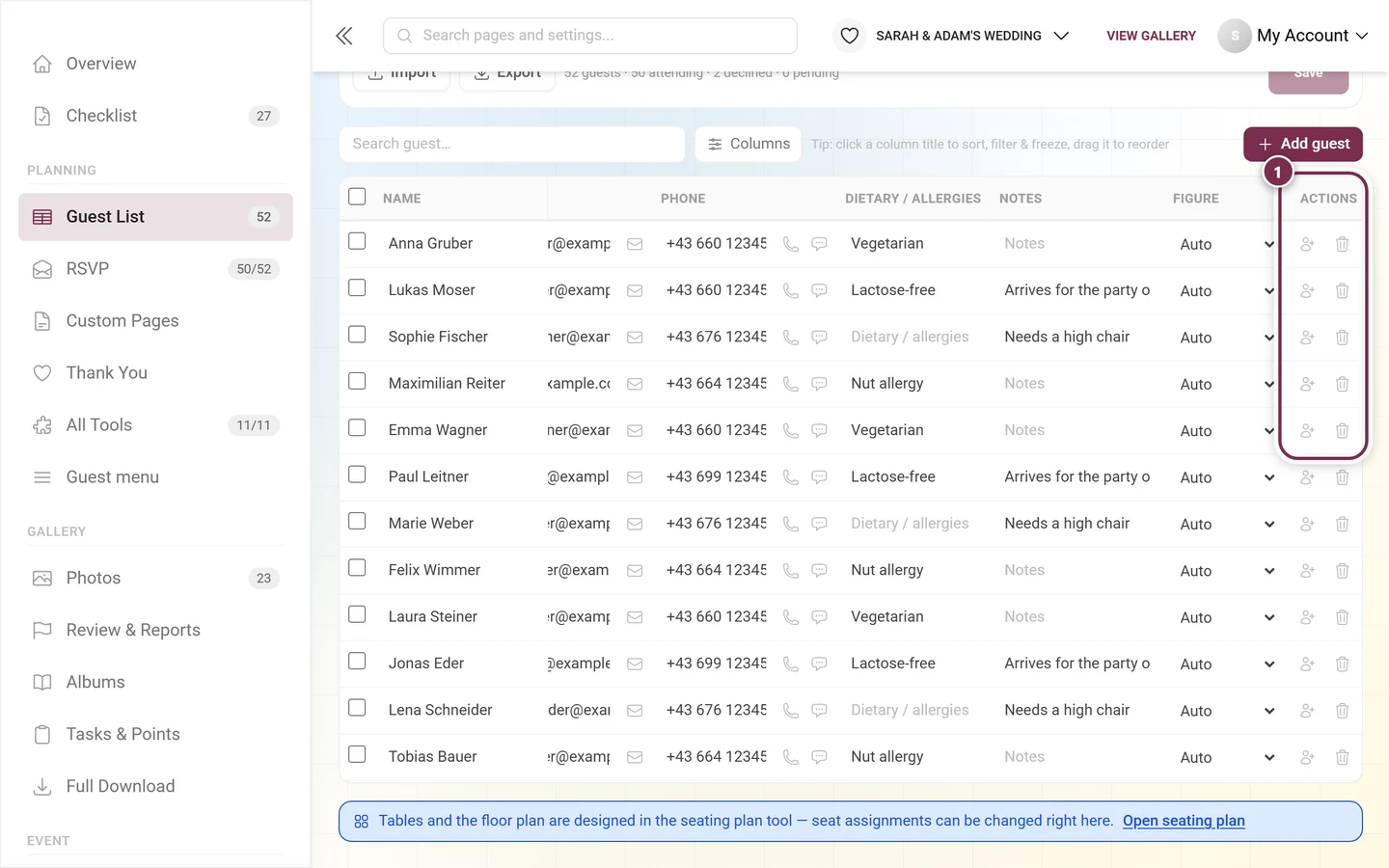Open the Overview page in the sidebar
This screenshot has height=868, width=1389.
(155, 64)
